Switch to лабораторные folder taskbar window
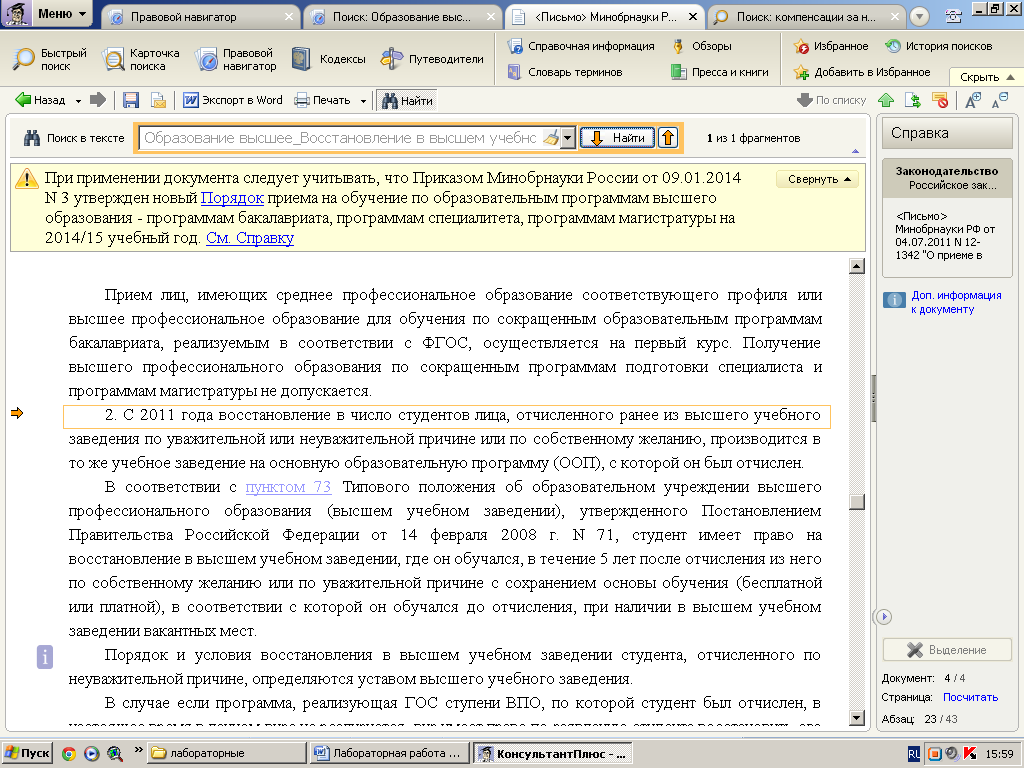Screen dimensions: 1024x768 pos(227,753)
